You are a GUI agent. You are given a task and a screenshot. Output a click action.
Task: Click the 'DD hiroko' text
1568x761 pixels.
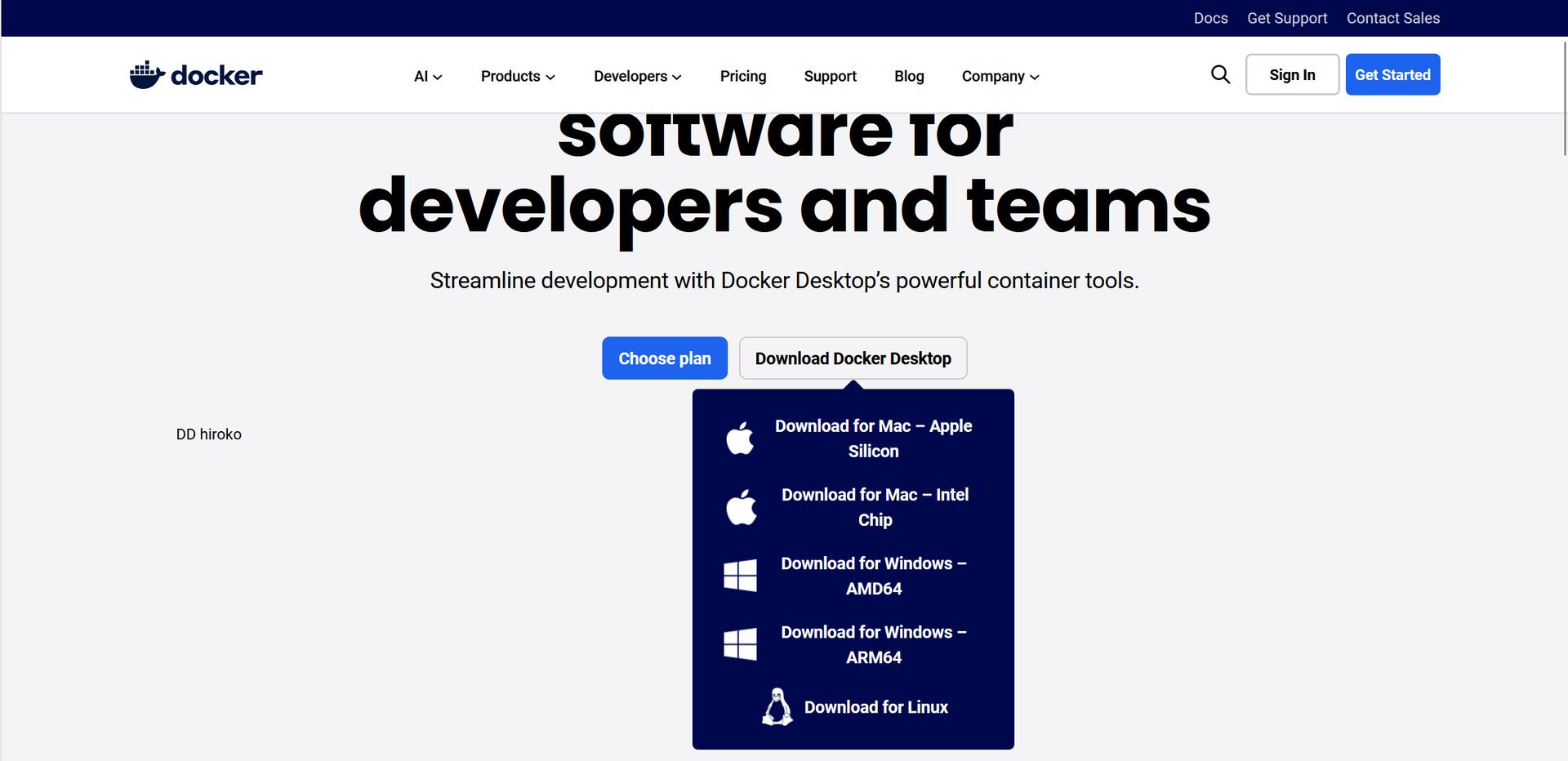pos(209,434)
